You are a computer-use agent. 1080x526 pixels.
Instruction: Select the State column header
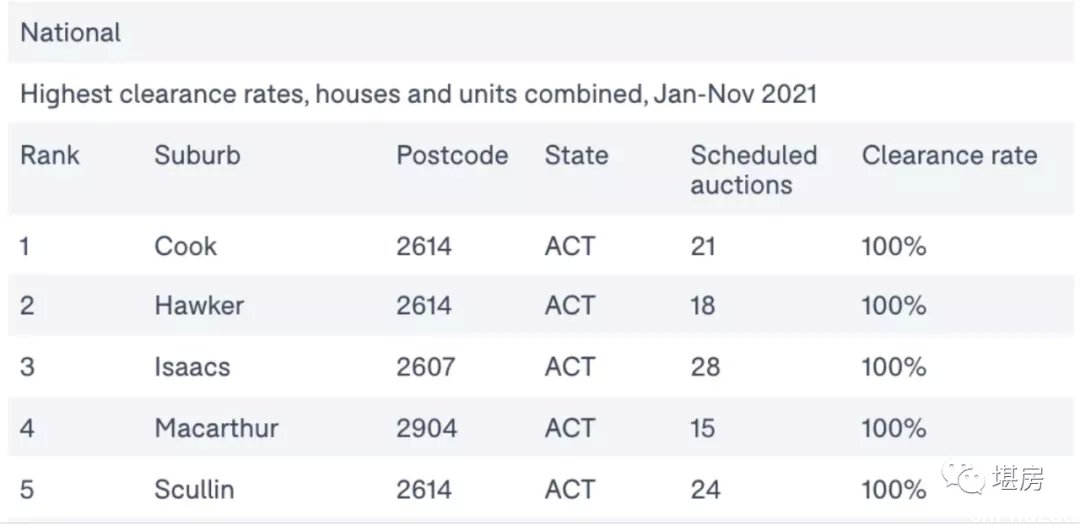(x=576, y=156)
